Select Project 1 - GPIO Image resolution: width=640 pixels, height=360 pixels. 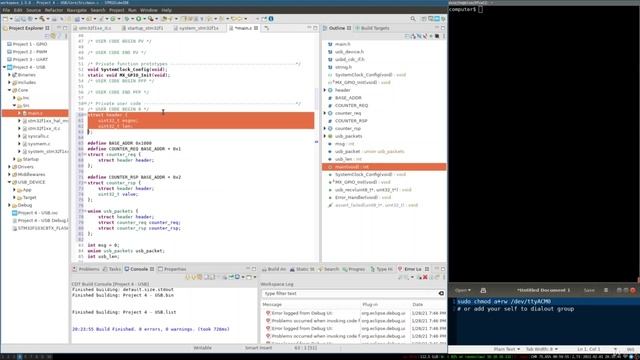(29, 44)
